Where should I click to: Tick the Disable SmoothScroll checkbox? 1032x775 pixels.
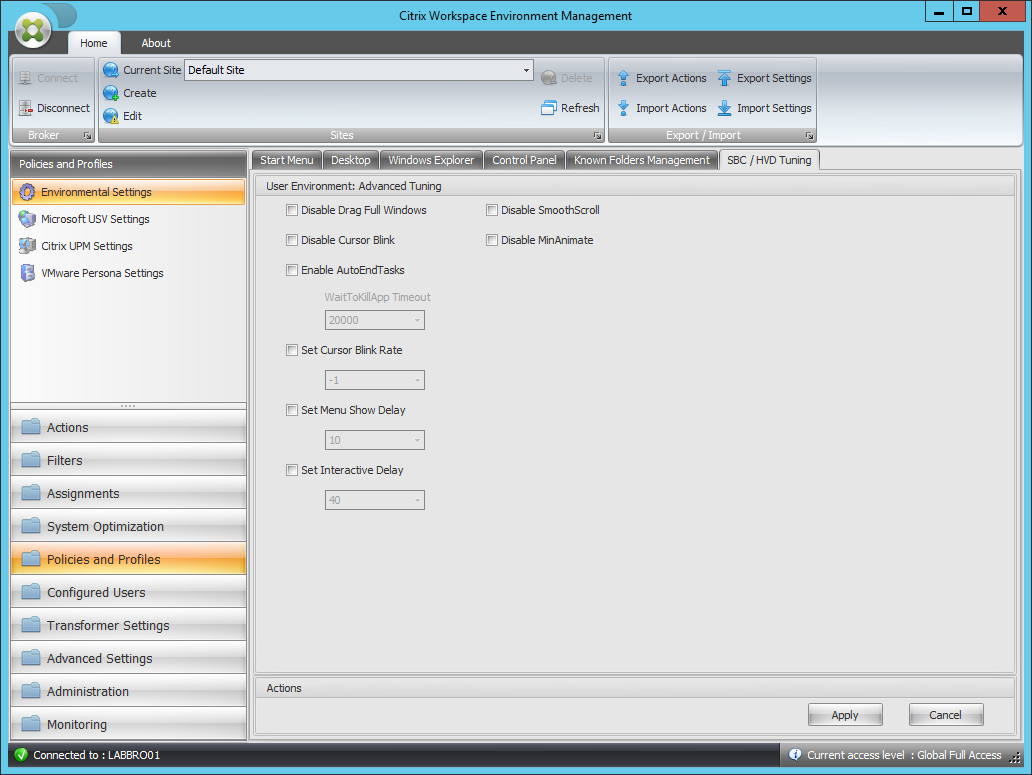point(492,210)
